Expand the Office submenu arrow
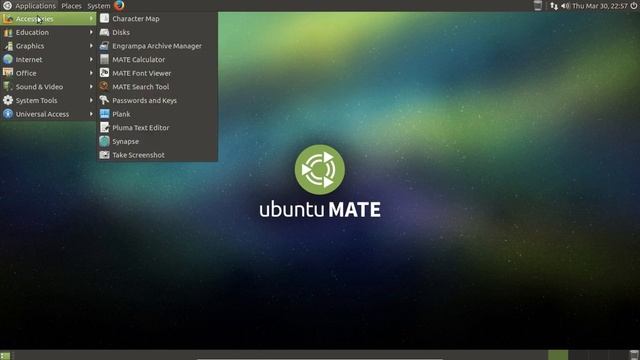This screenshot has height=360, width=640. (91, 73)
